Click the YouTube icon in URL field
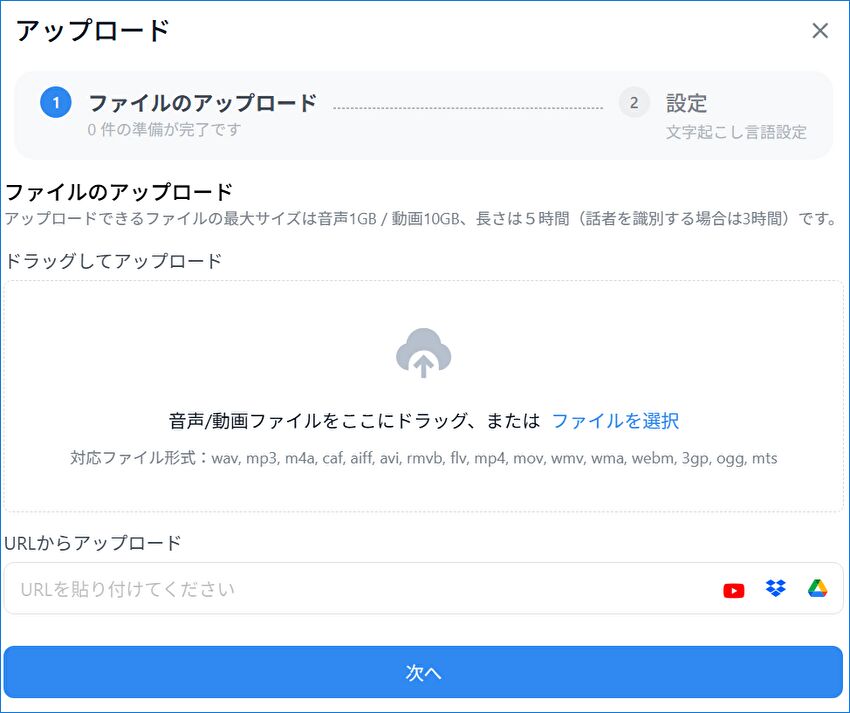 pos(734,590)
